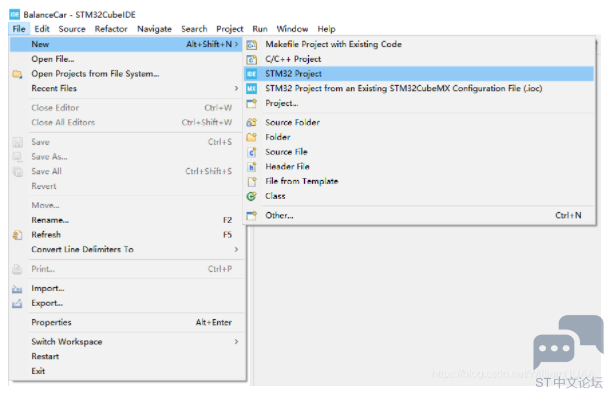Click the Header File icon
The height and width of the screenshot is (398, 612).
[x=252, y=167]
